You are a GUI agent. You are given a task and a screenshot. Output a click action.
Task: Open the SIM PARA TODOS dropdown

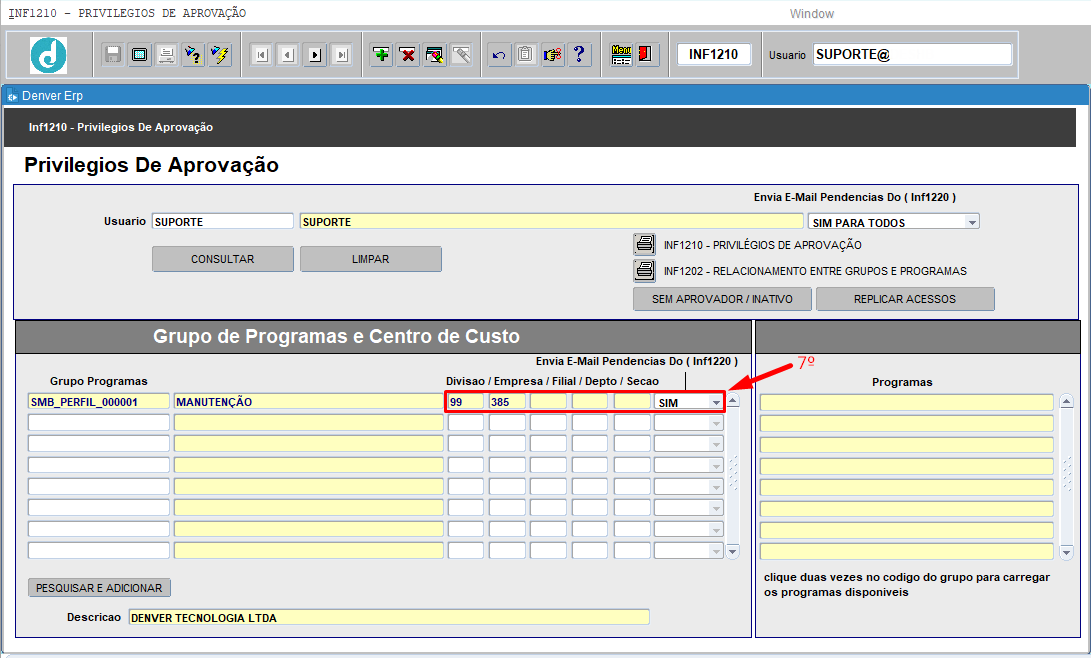pyautogui.click(x=972, y=222)
